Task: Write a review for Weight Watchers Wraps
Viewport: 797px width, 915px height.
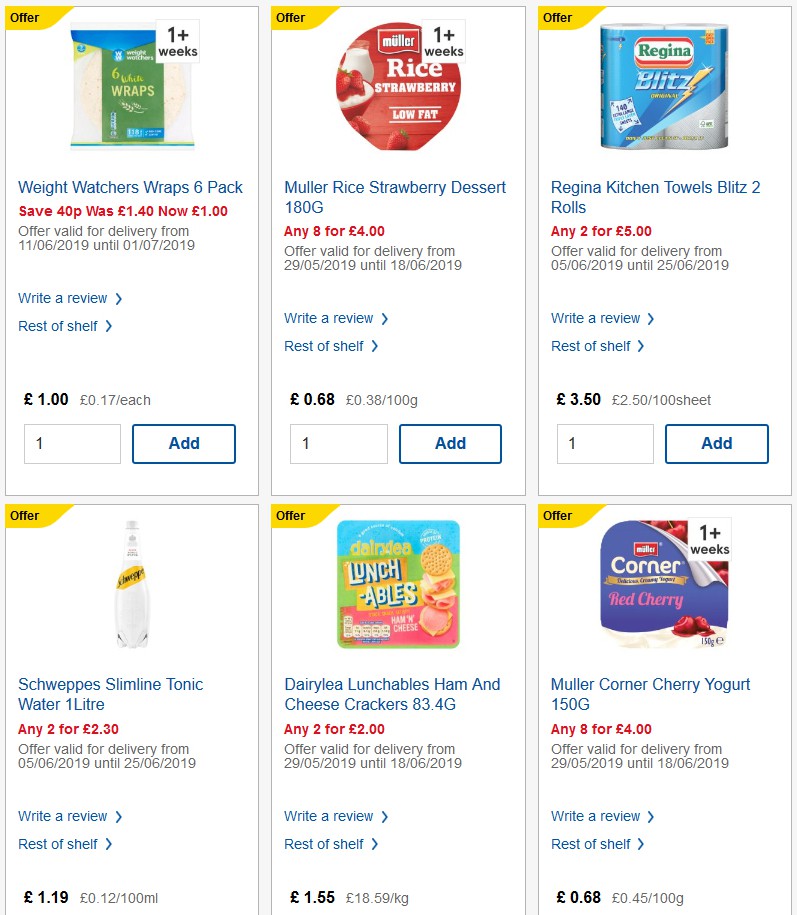Action: [63, 298]
